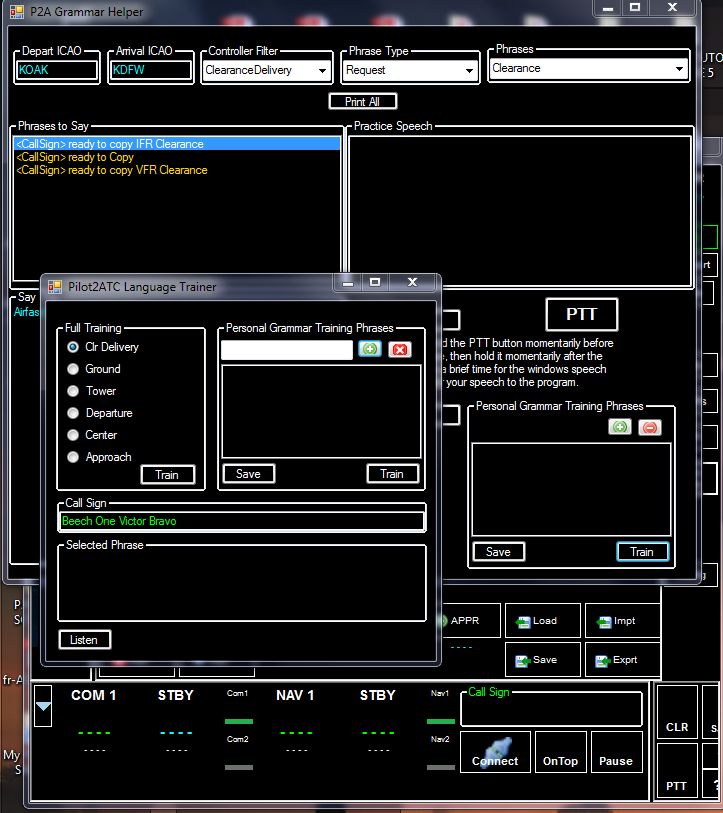The image size is (723, 813).
Task: Click green add phrase icon in Language Trainer
Action: 370,349
